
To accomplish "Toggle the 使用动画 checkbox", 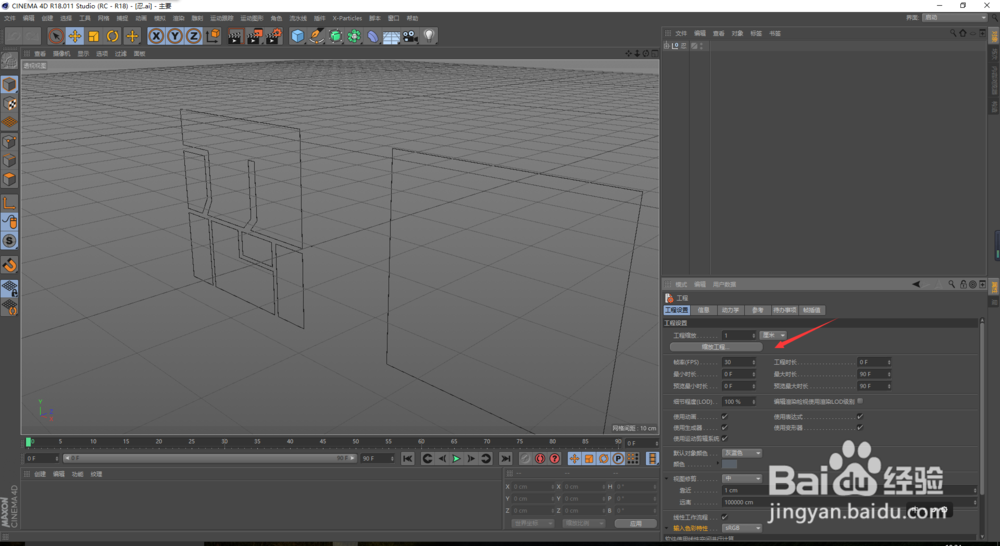I will tap(724, 416).
